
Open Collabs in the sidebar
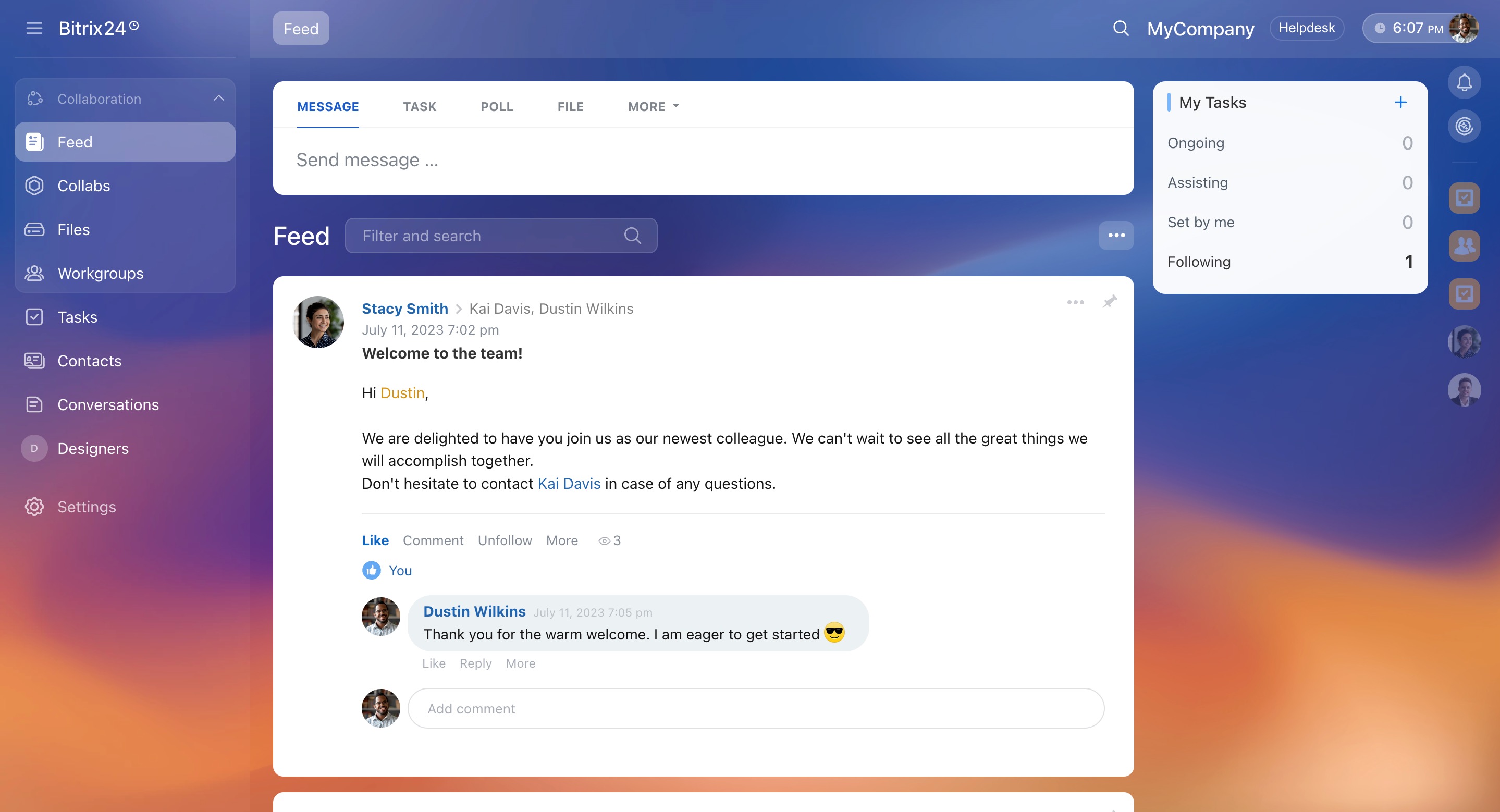click(x=83, y=186)
